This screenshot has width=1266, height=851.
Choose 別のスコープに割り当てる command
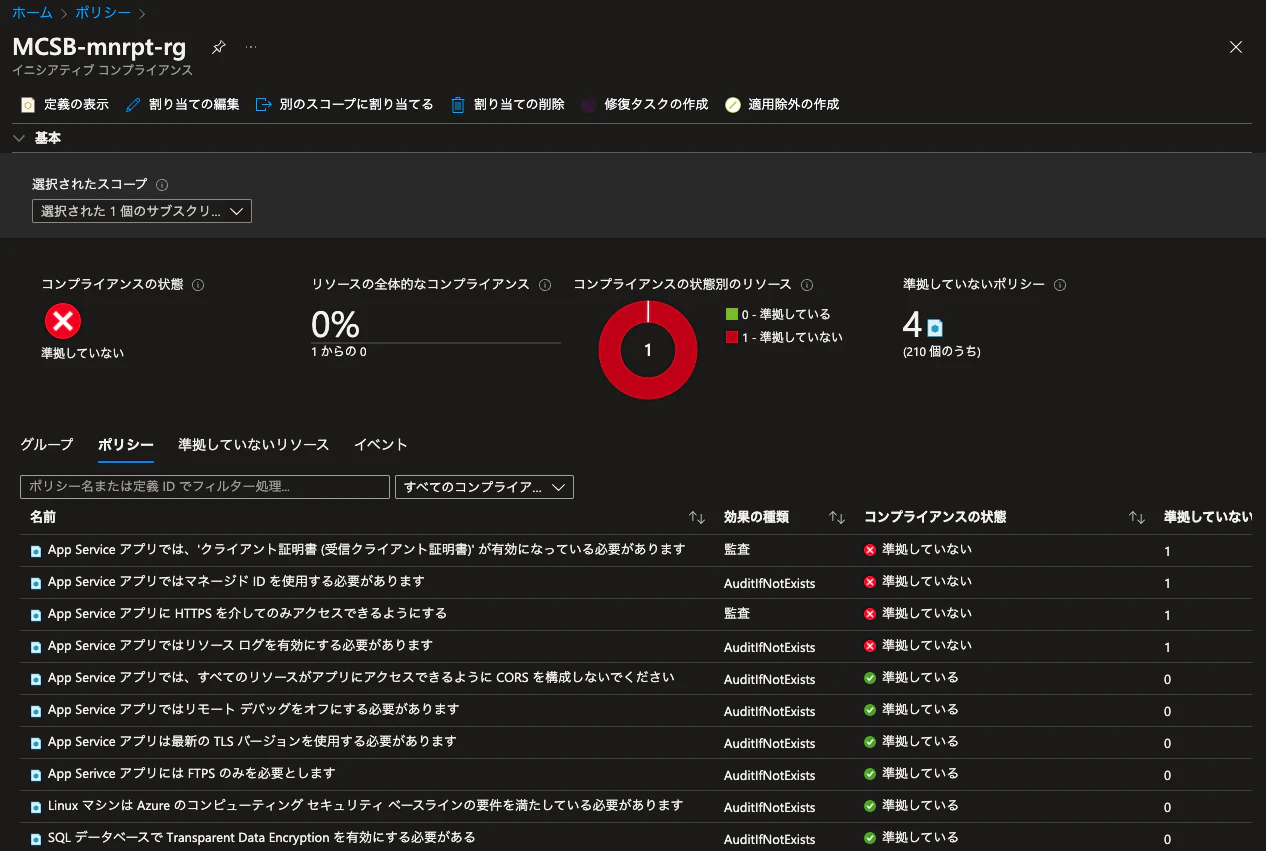[345, 104]
